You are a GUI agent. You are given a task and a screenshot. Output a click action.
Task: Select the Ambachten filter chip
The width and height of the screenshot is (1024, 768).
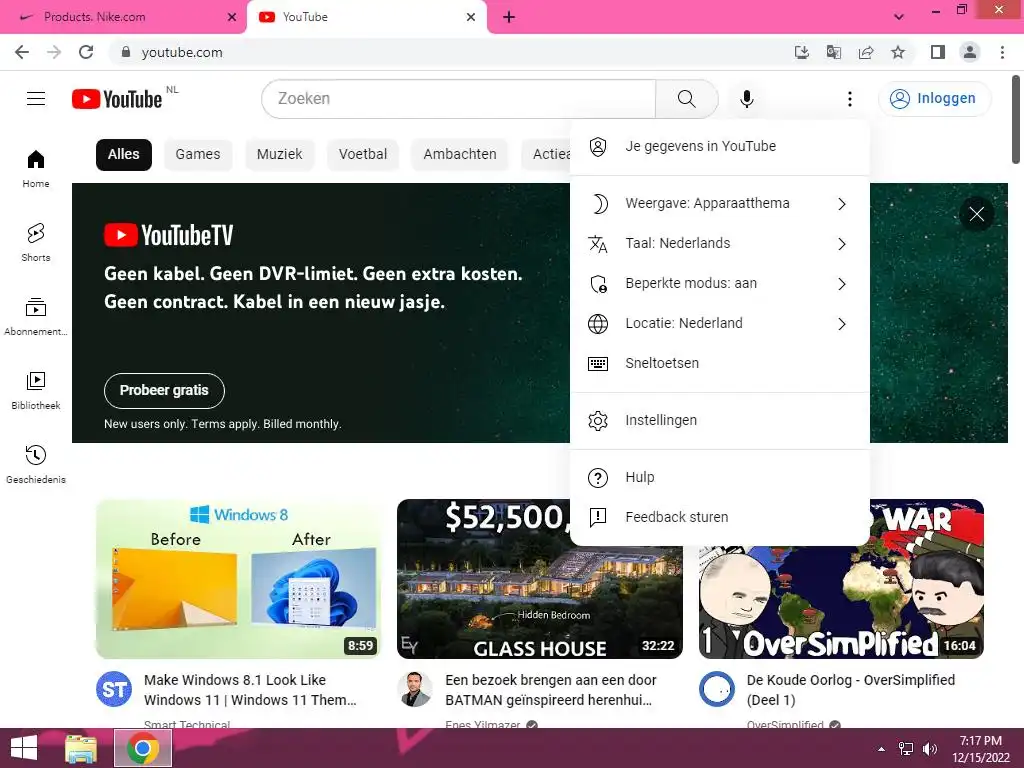[x=460, y=155]
